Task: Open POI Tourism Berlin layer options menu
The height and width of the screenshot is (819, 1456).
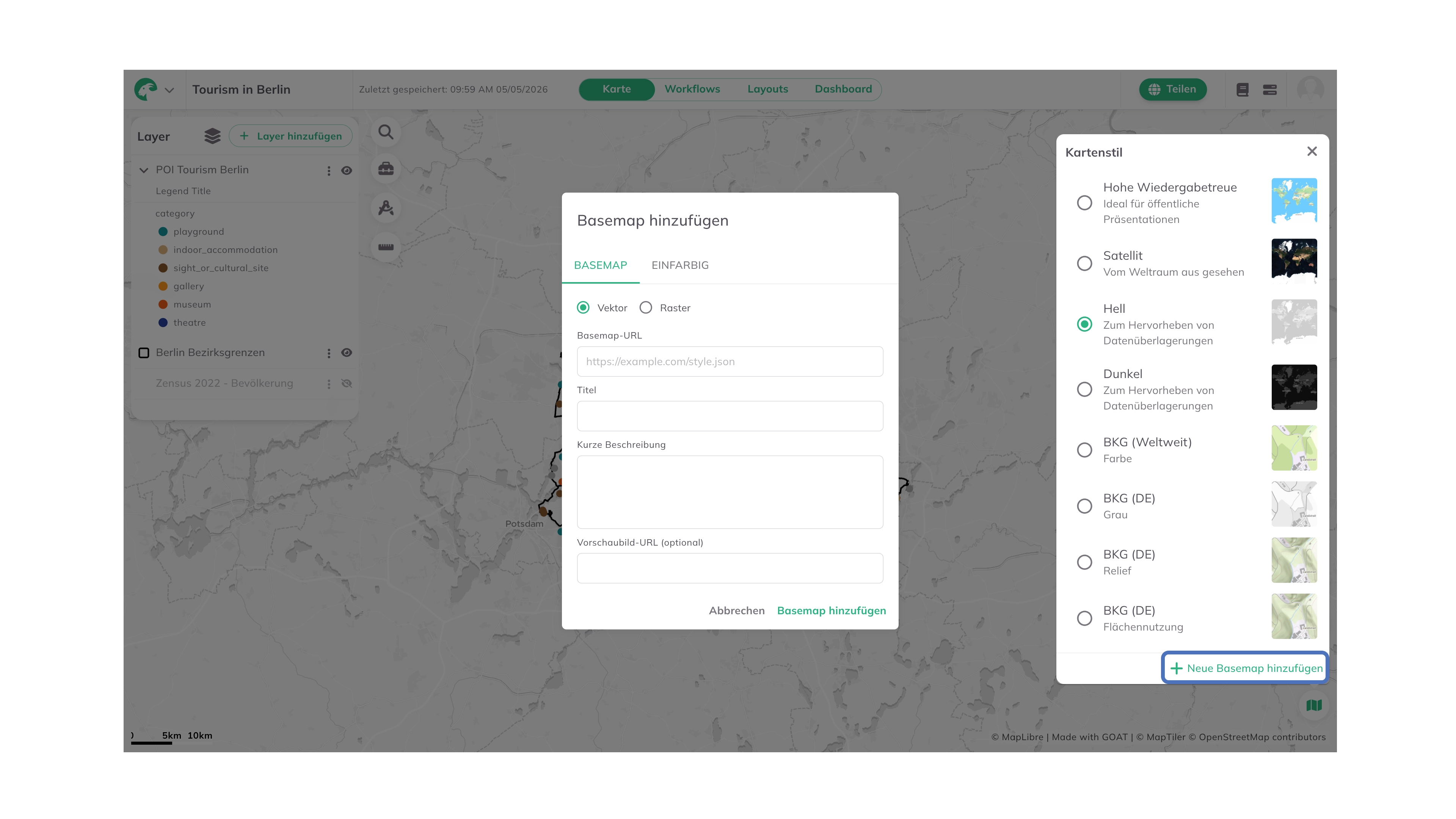Action: [x=328, y=171]
